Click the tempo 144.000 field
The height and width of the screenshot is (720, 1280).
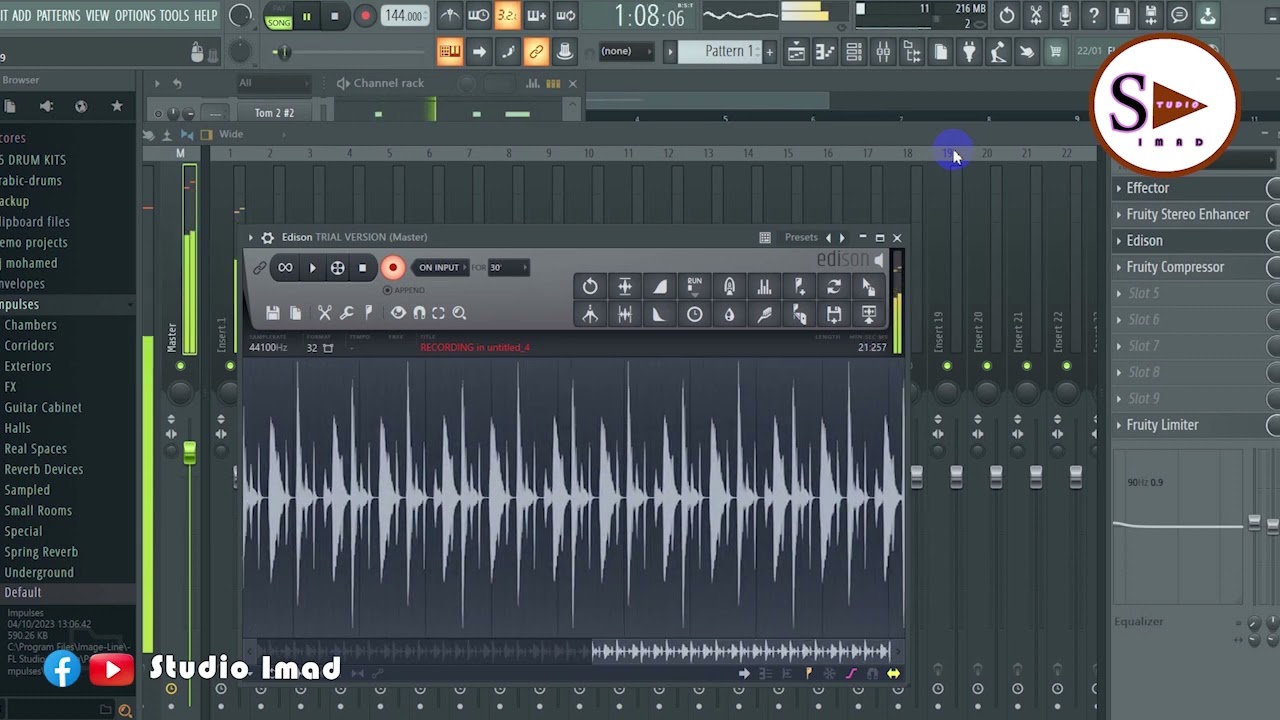pos(405,16)
